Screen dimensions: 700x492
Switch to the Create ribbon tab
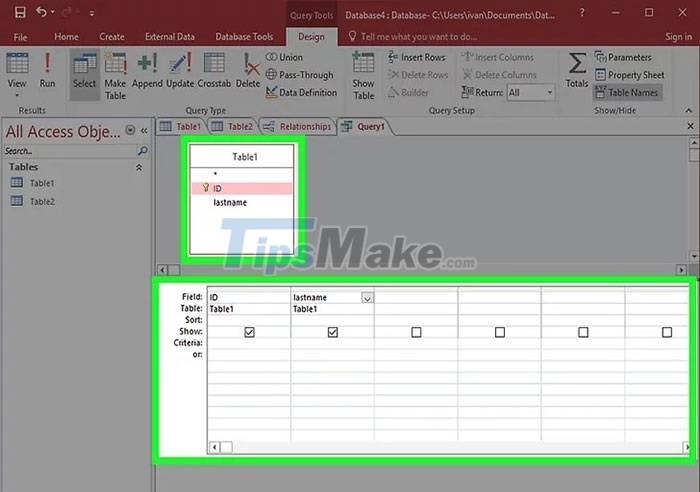click(112, 37)
